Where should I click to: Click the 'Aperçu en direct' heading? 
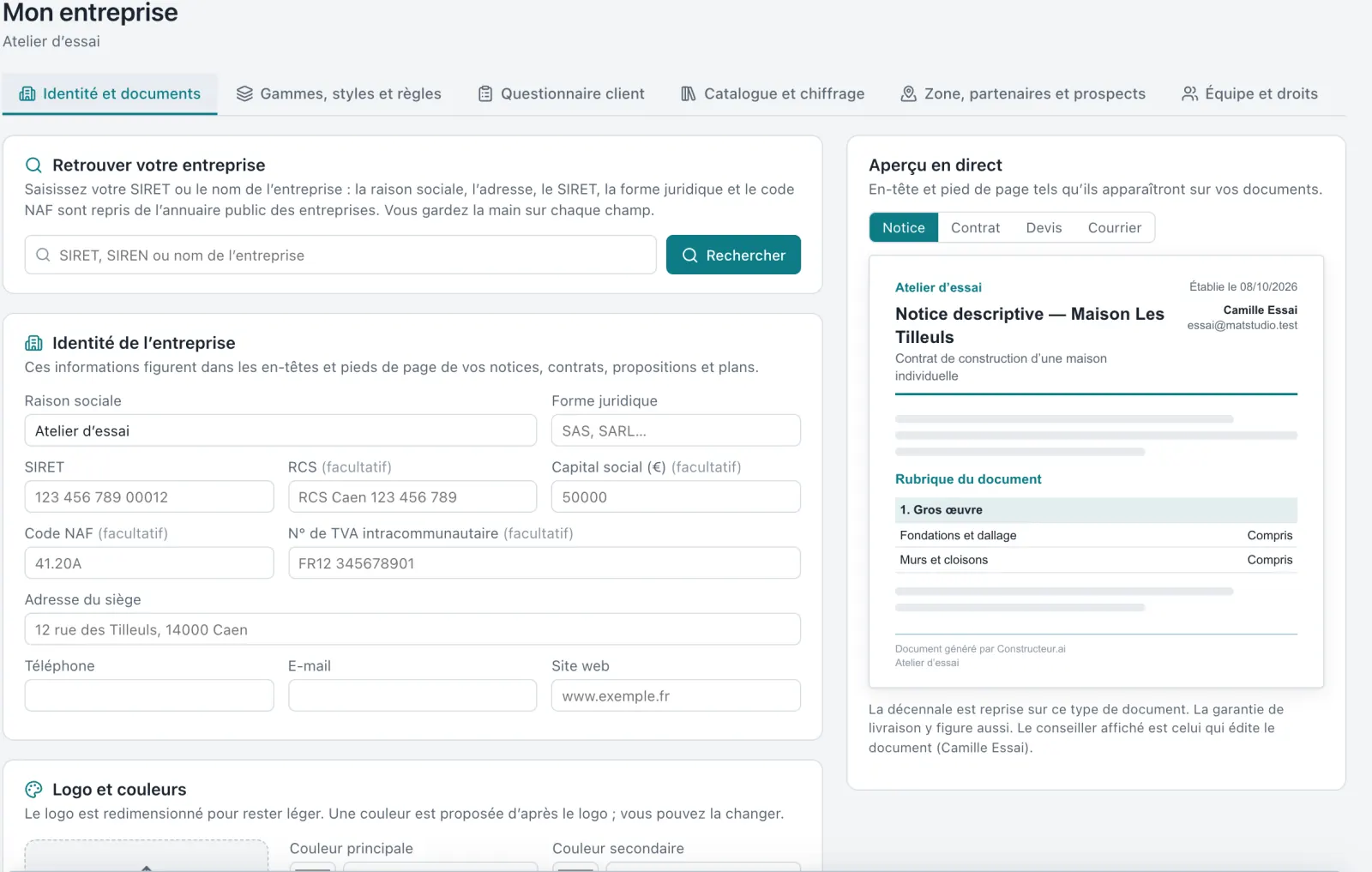coord(936,165)
